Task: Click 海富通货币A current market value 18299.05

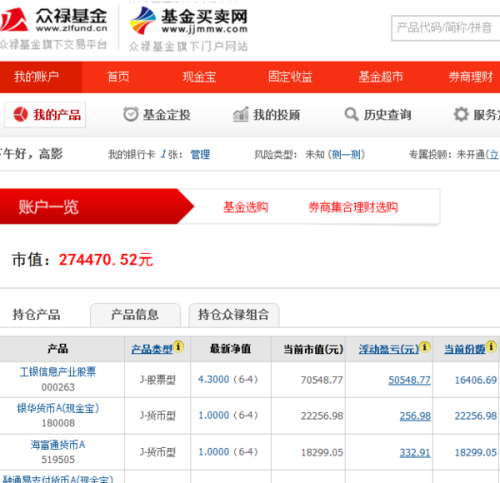Action: (322, 453)
